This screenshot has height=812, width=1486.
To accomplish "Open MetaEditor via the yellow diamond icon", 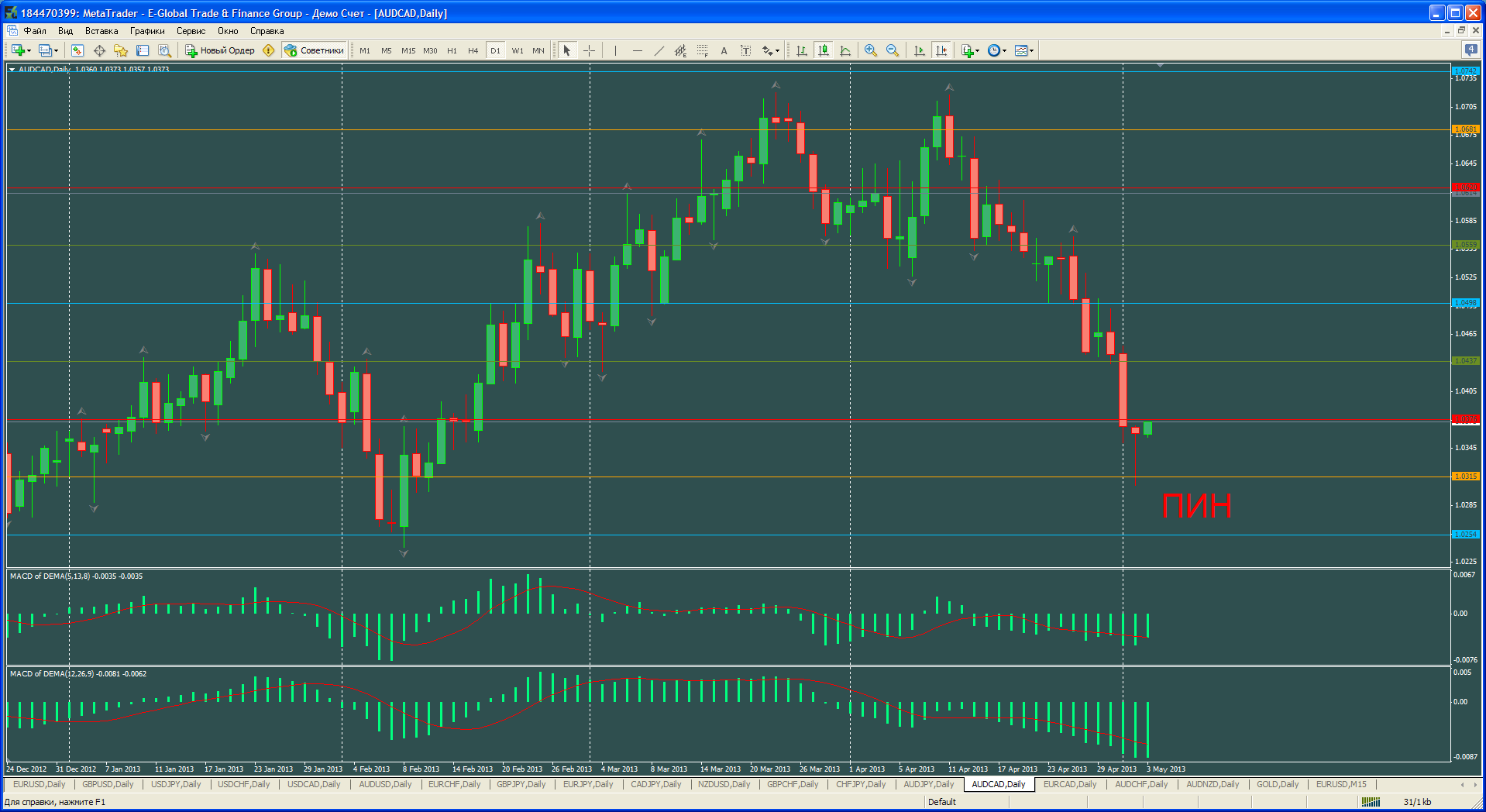I will coord(269,50).
